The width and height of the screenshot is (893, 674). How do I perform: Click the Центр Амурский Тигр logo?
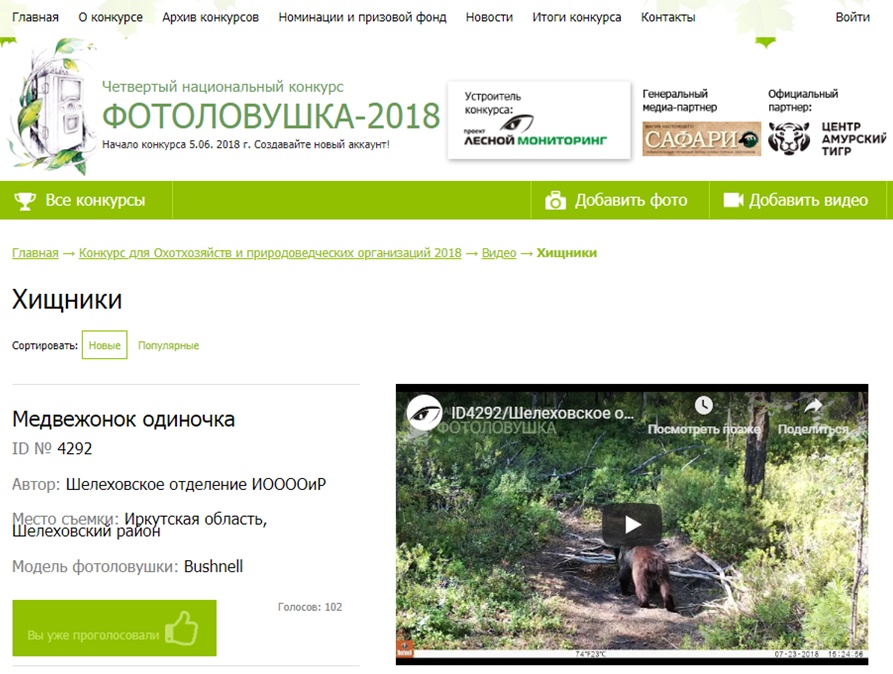pyautogui.click(x=827, y=138)
